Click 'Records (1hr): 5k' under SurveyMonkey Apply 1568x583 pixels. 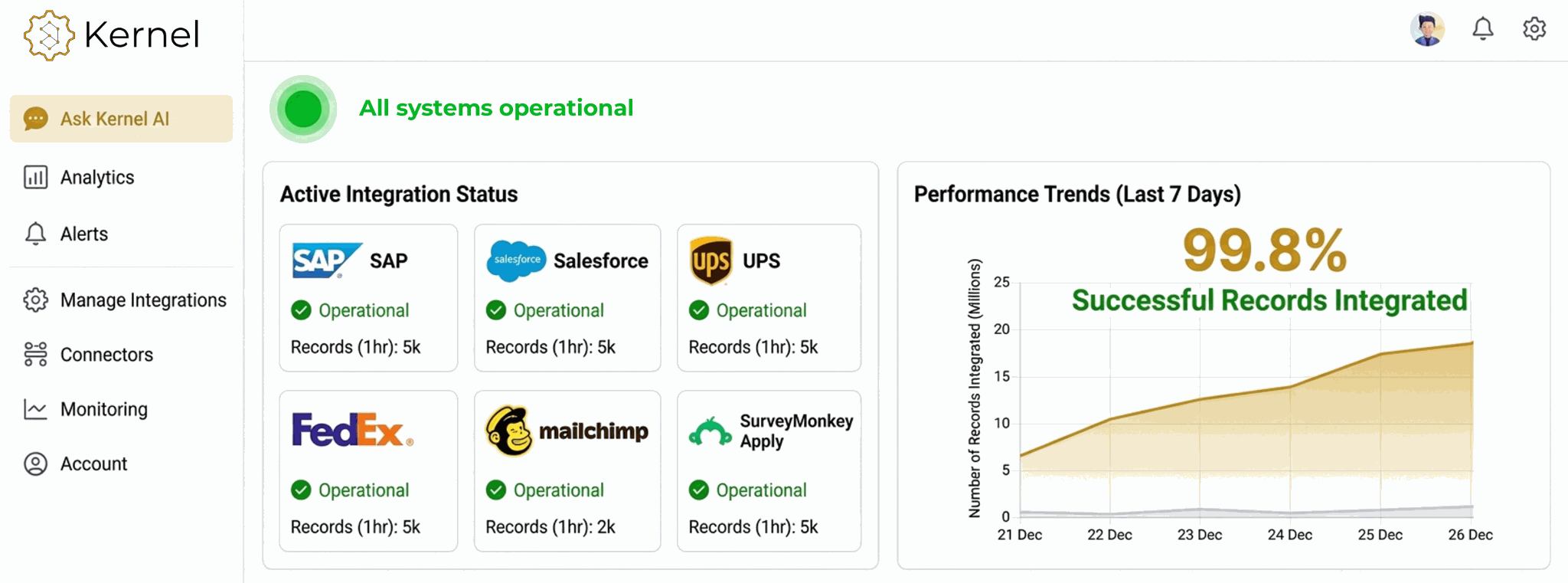click(x=753, y=527)
